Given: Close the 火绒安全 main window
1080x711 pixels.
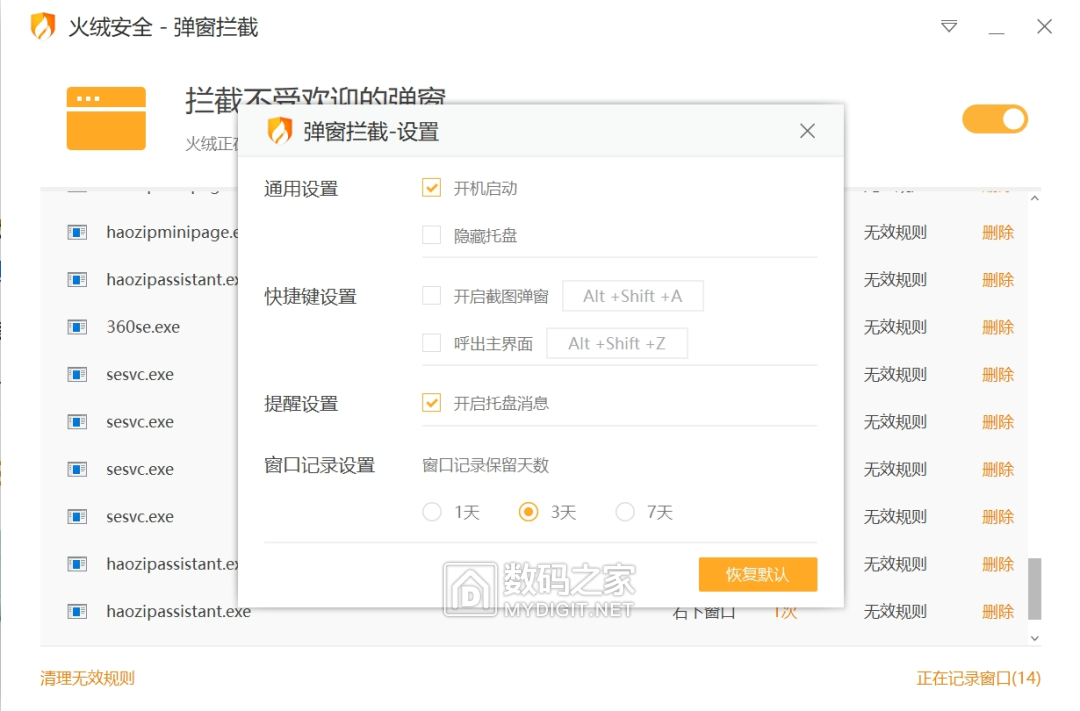Looking at the screenshot, I should [1044, 26].
